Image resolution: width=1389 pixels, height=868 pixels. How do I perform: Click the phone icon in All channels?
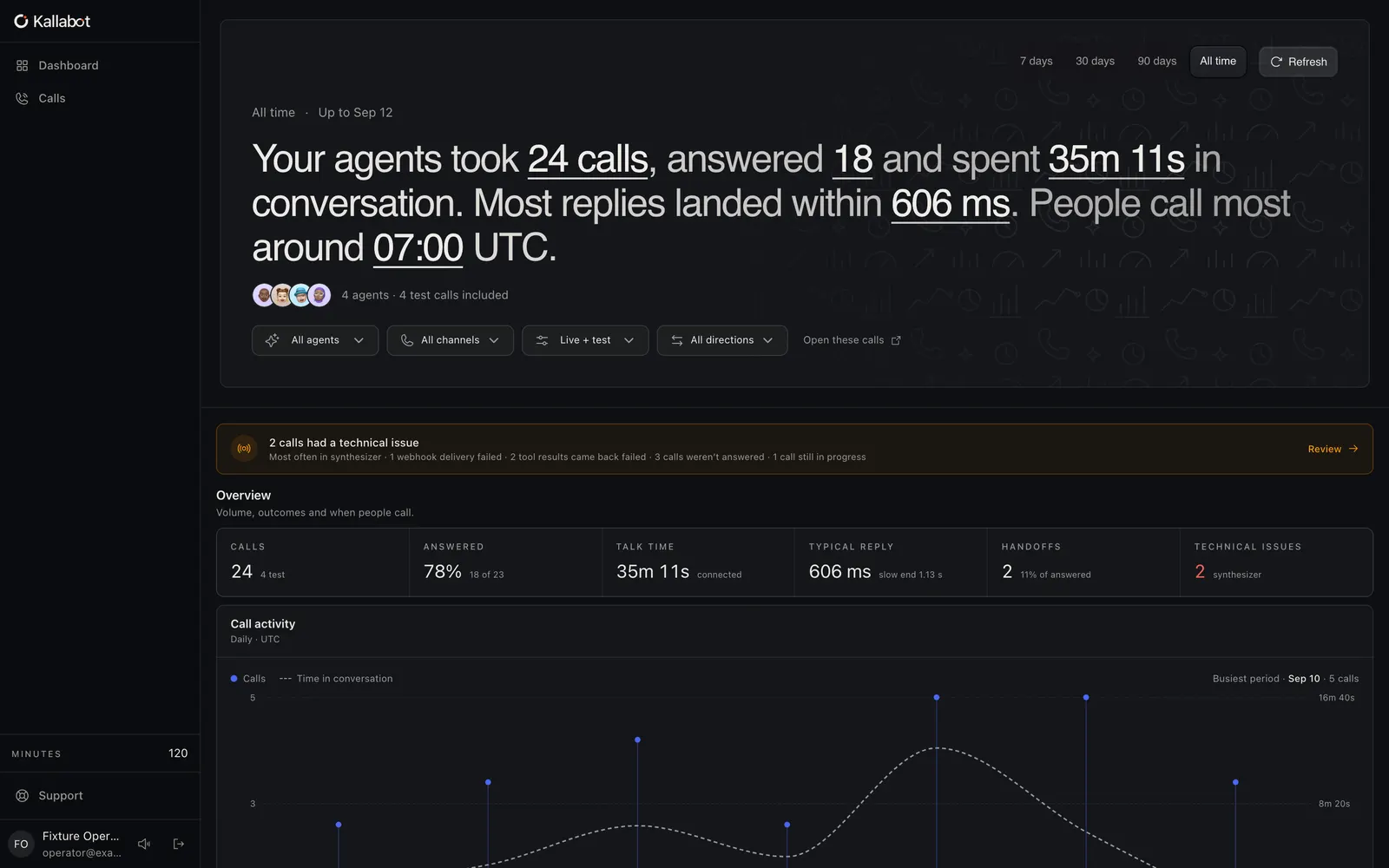click(407, 340)
